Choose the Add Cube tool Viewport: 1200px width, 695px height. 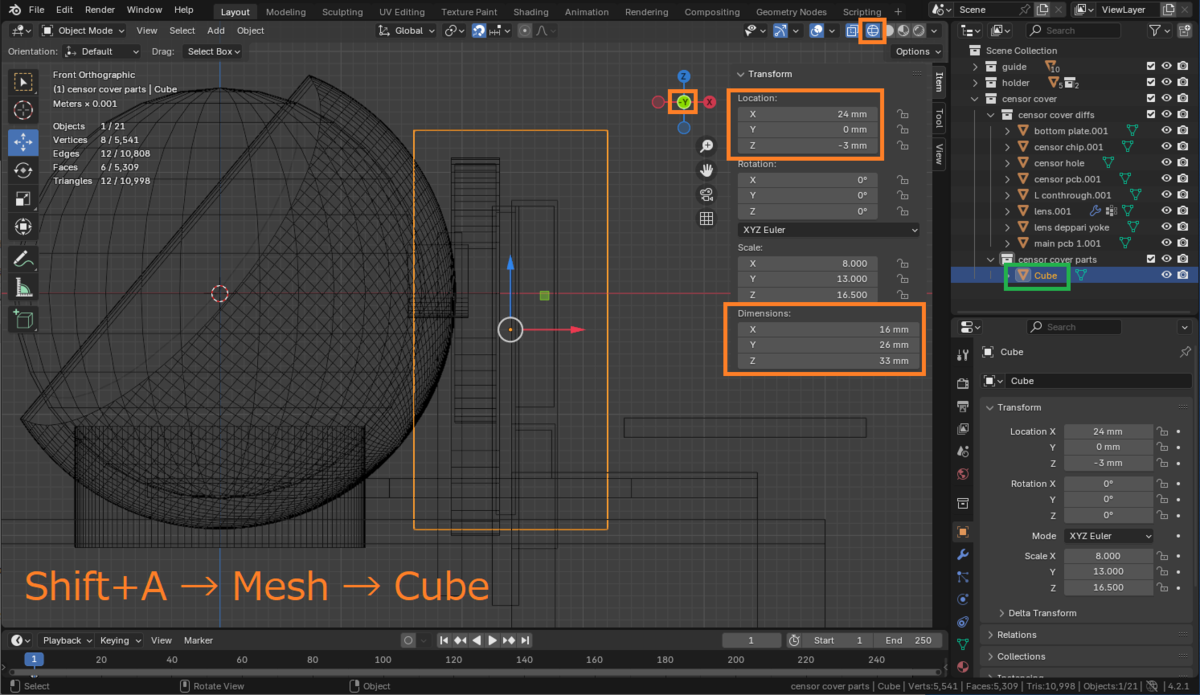(x=23, y=320)
